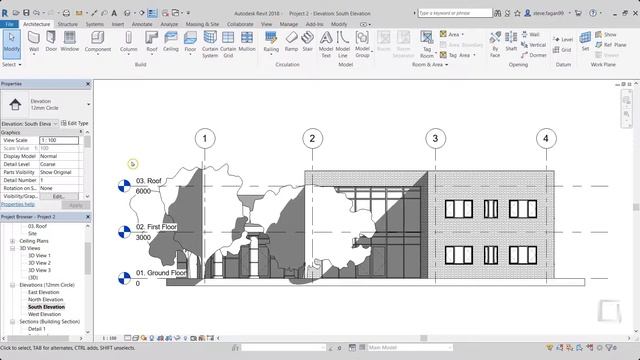
Task: Click the View Scale value field
Action: (59, 140)
